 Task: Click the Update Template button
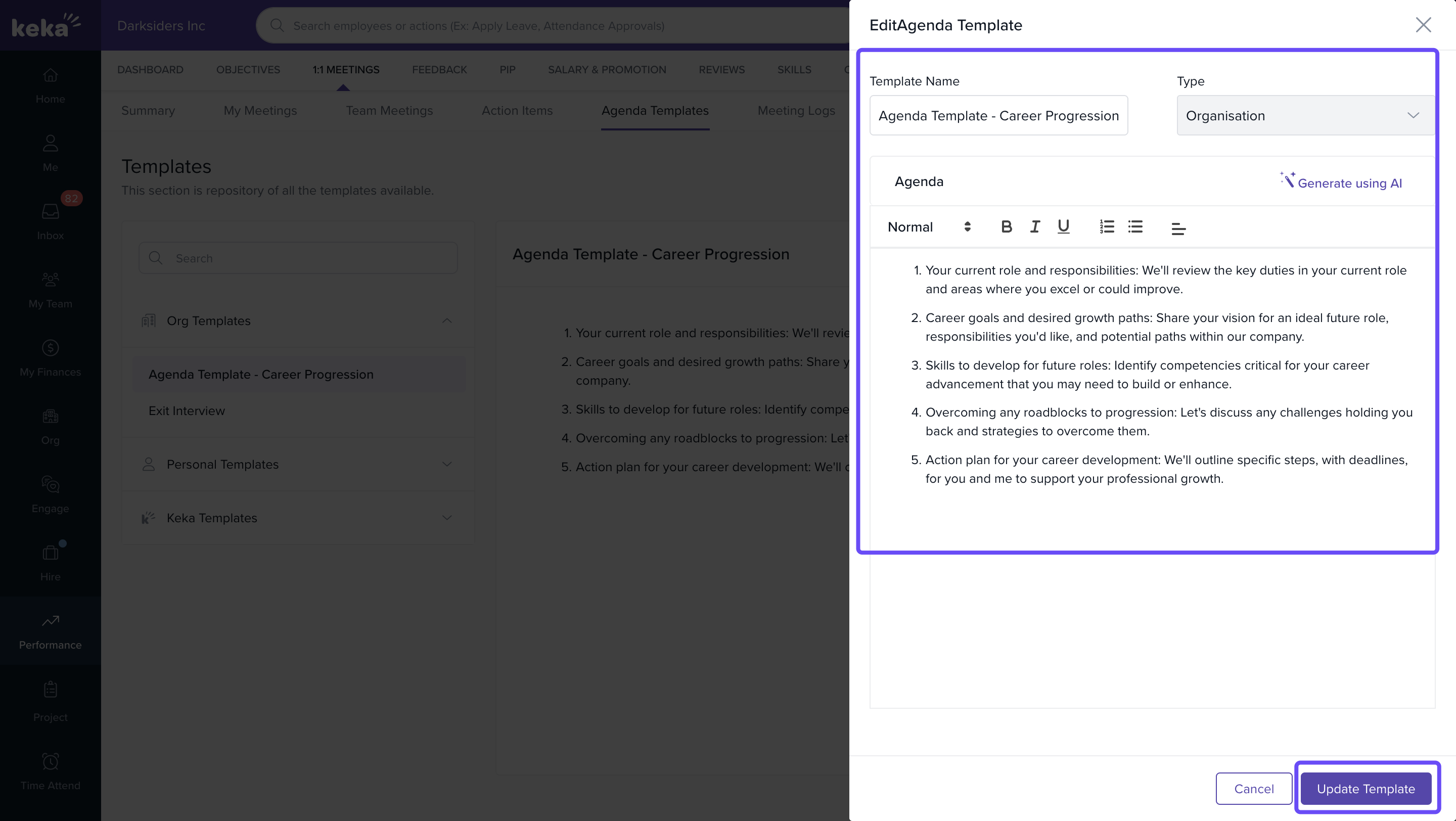coord(1366,788)
